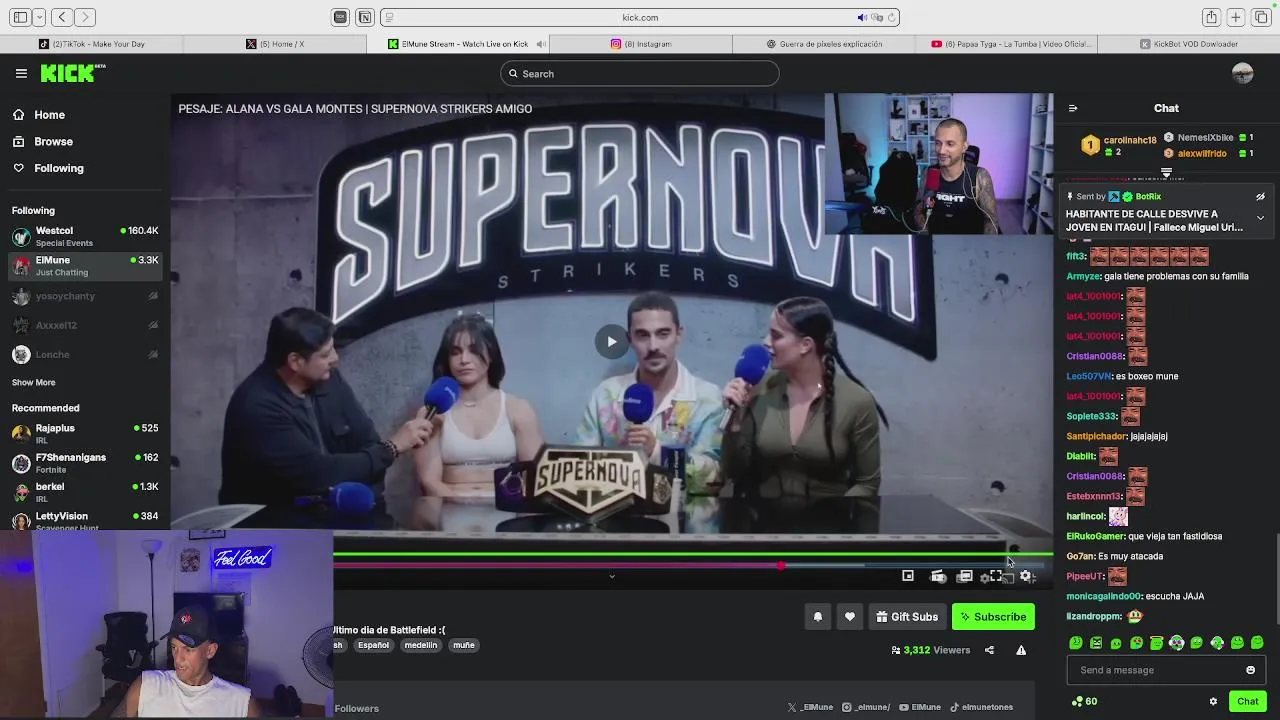
Task: Mute audio via address bar speaker icon
Action: pyautogui.click(x=862, y=17)
